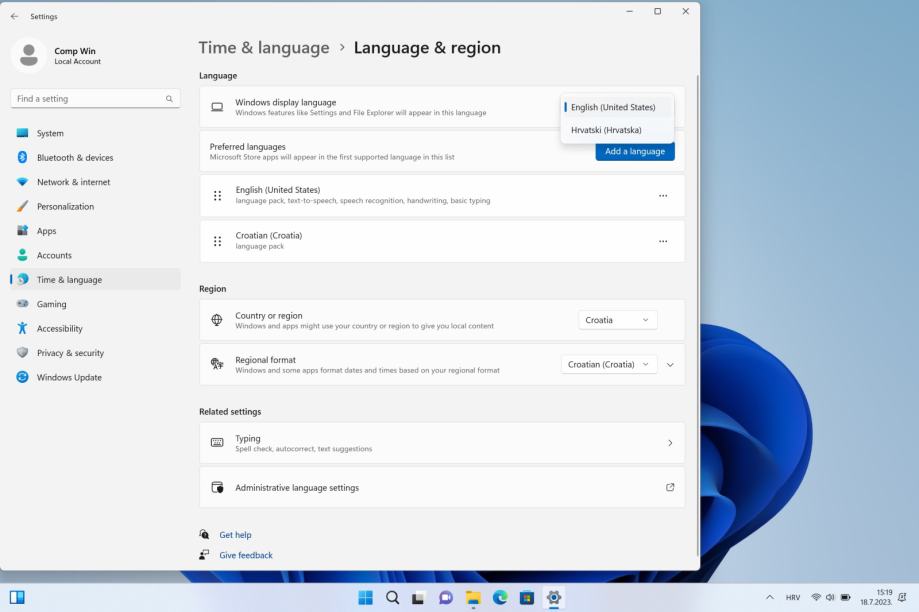Click the Bluetooth icon in sidebar
919x612 pixels.
tap(22, 157)
